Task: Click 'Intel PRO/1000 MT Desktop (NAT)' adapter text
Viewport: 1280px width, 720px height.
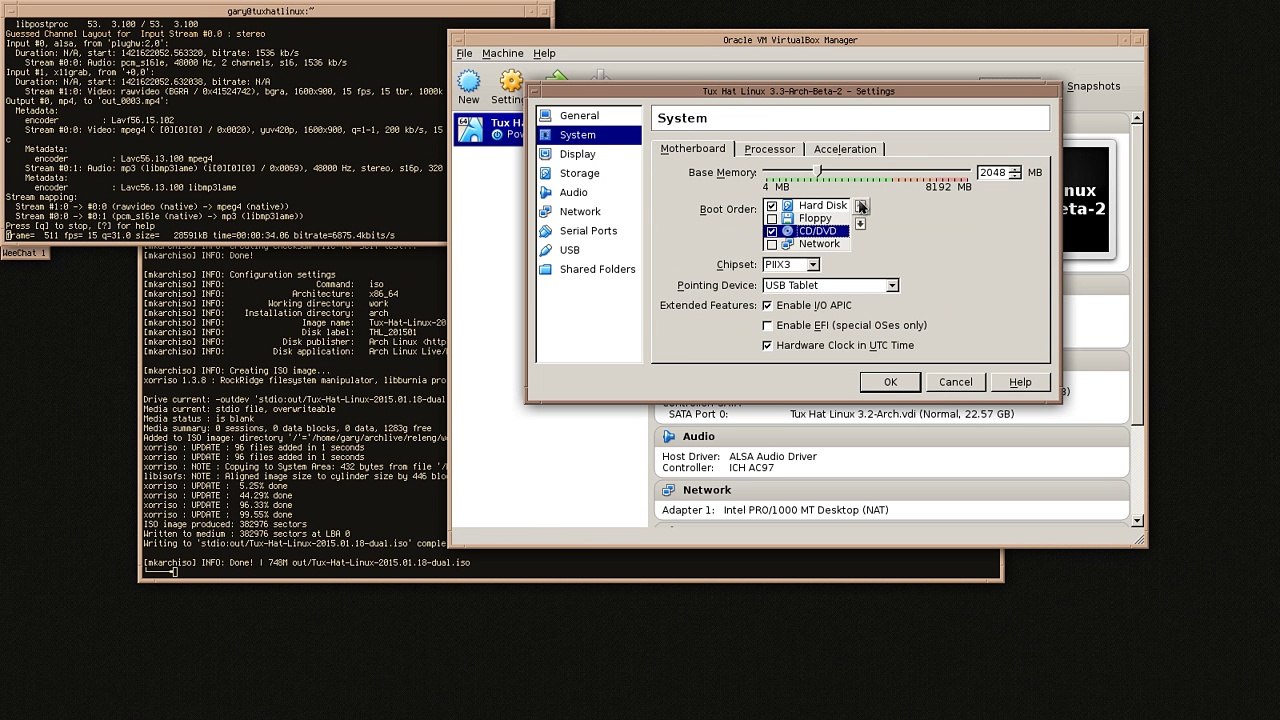Action: (805, 510)
